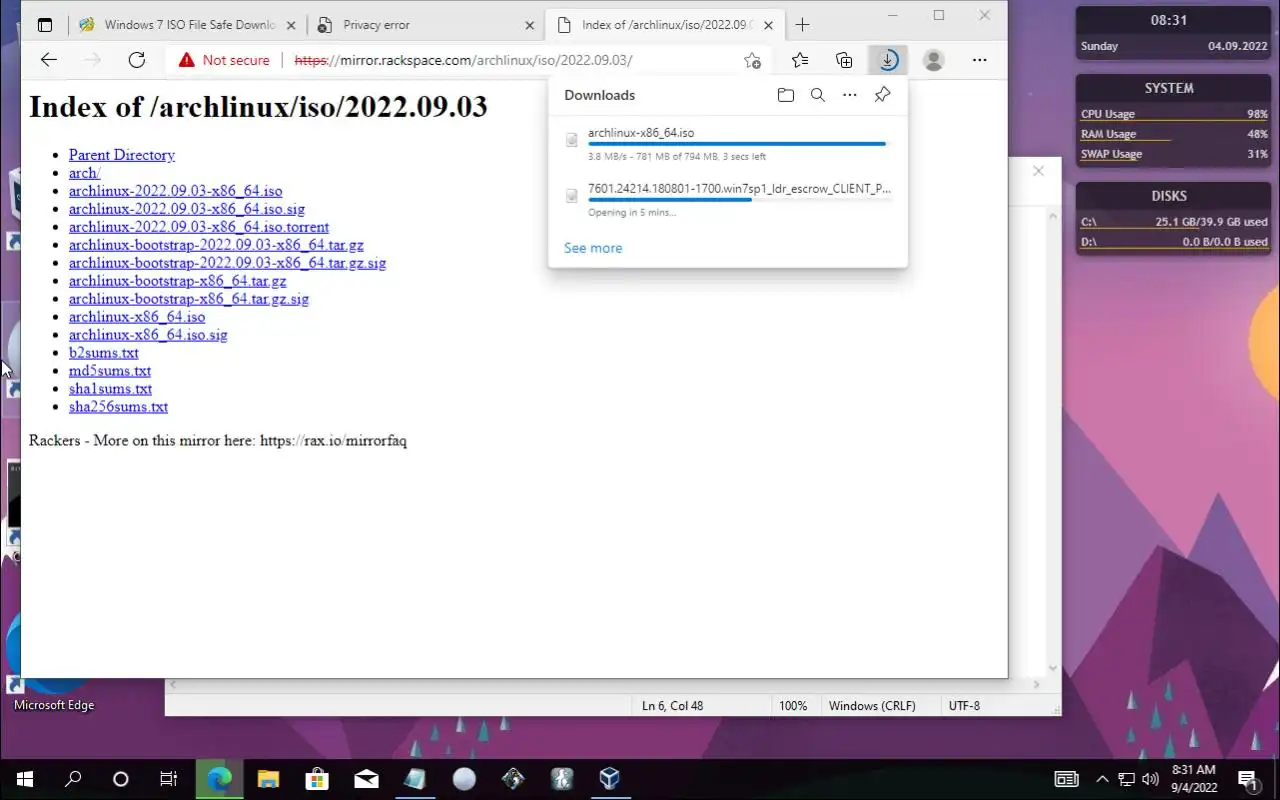Reload the page with the refresh icon
Screen dimensions: 1280x800
(x=137, y=60)
